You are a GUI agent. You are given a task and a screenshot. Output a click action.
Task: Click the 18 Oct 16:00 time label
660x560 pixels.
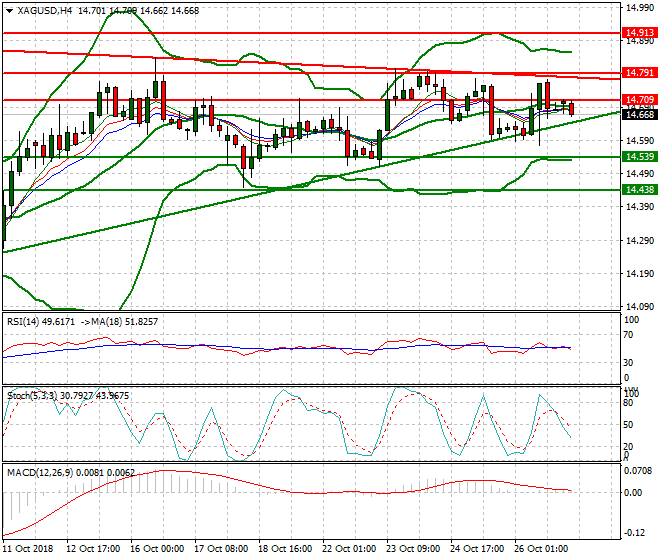pos(285,549)
